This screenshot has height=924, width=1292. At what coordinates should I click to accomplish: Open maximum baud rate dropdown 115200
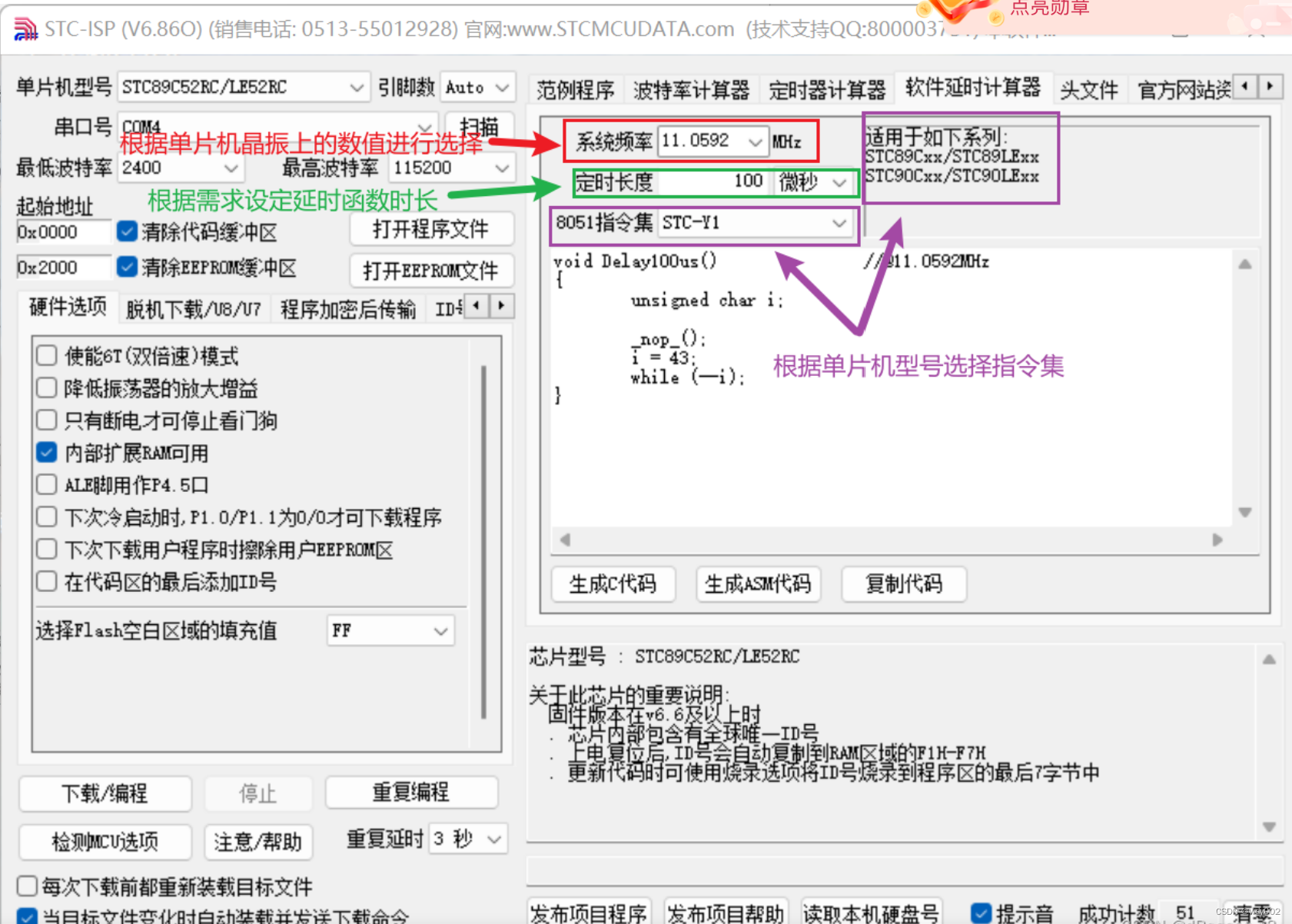pos(451,168)
